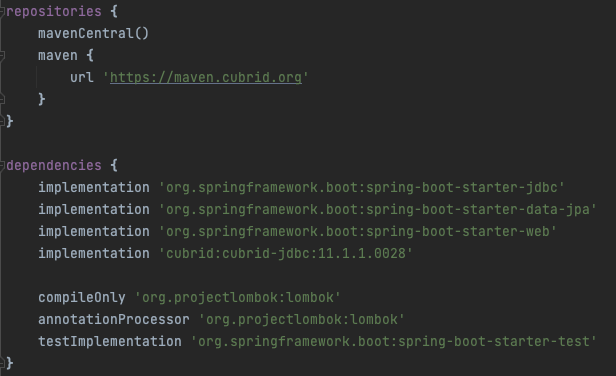Collapse the maven block fold marker

[2, 55]
